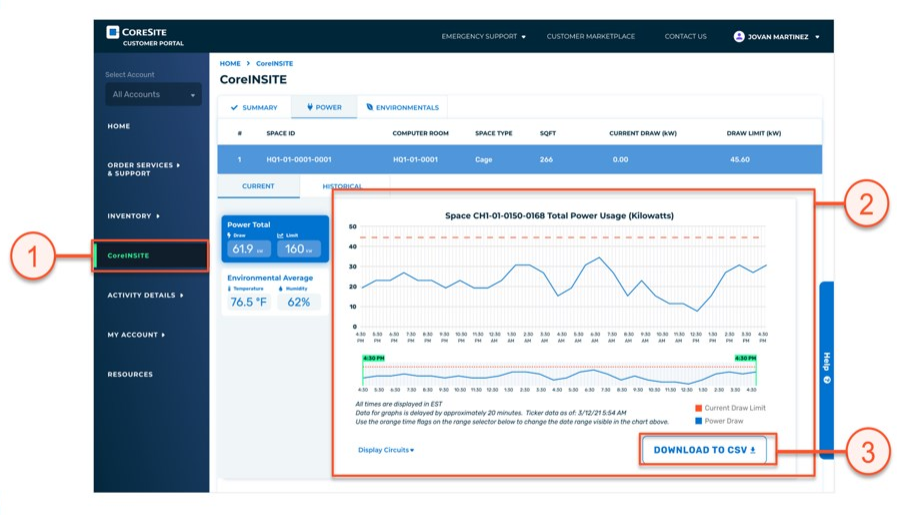Screen dimensions: 915x515
Task: Toggle the Current Draw Limit legend item
Action: point(730,408)
